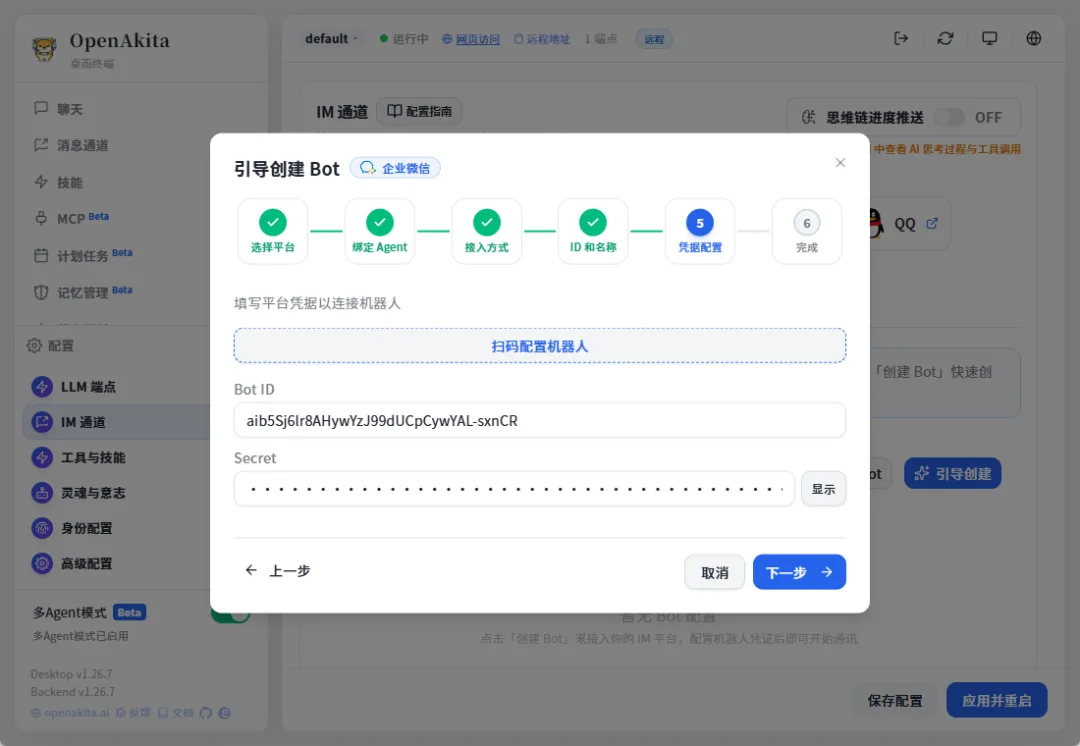This screenshot has height=746, width=1080.
Task: Click 下一步 to continue
Action: coord(799,572)
